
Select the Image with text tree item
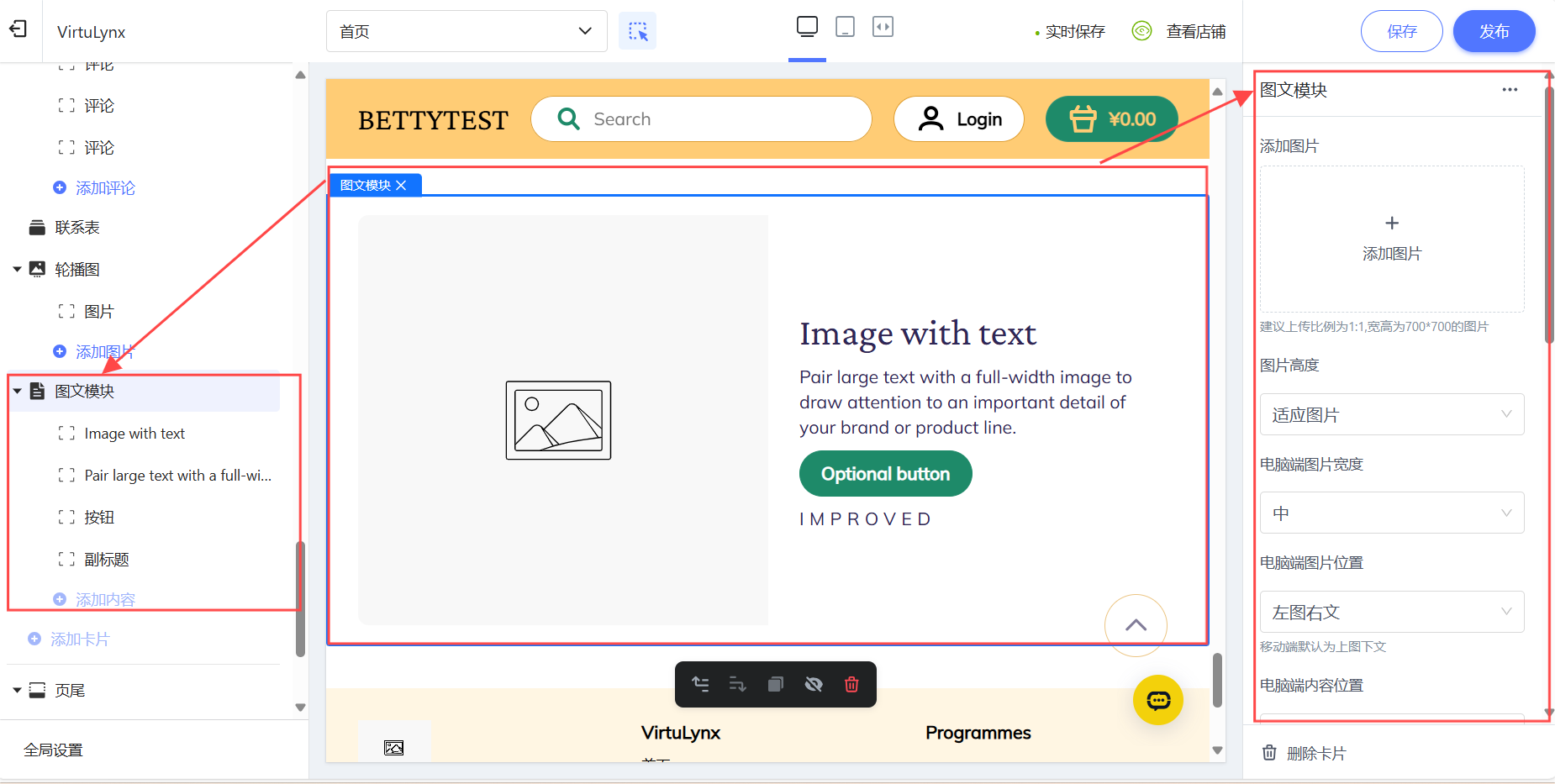pos(134,434)
